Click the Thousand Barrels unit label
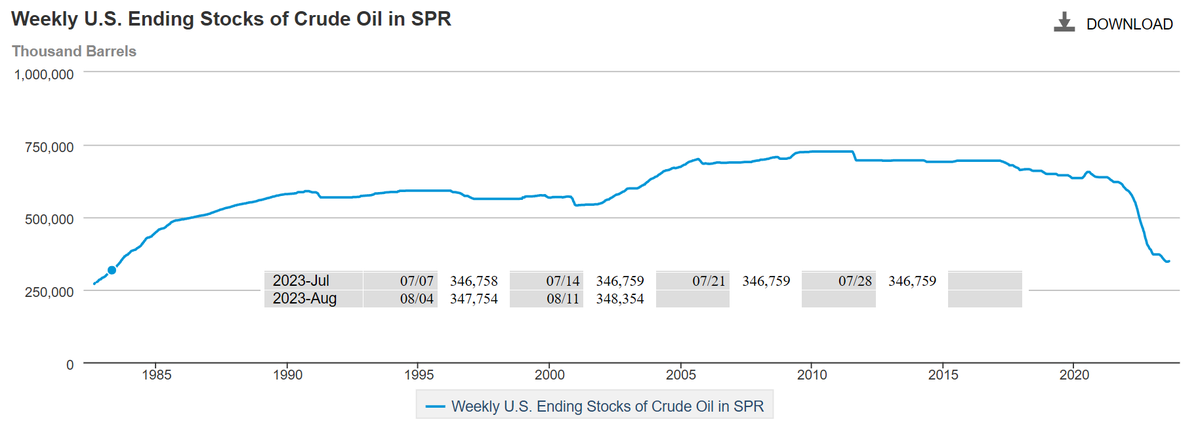 pyautogui.click(x=74, y=50)
